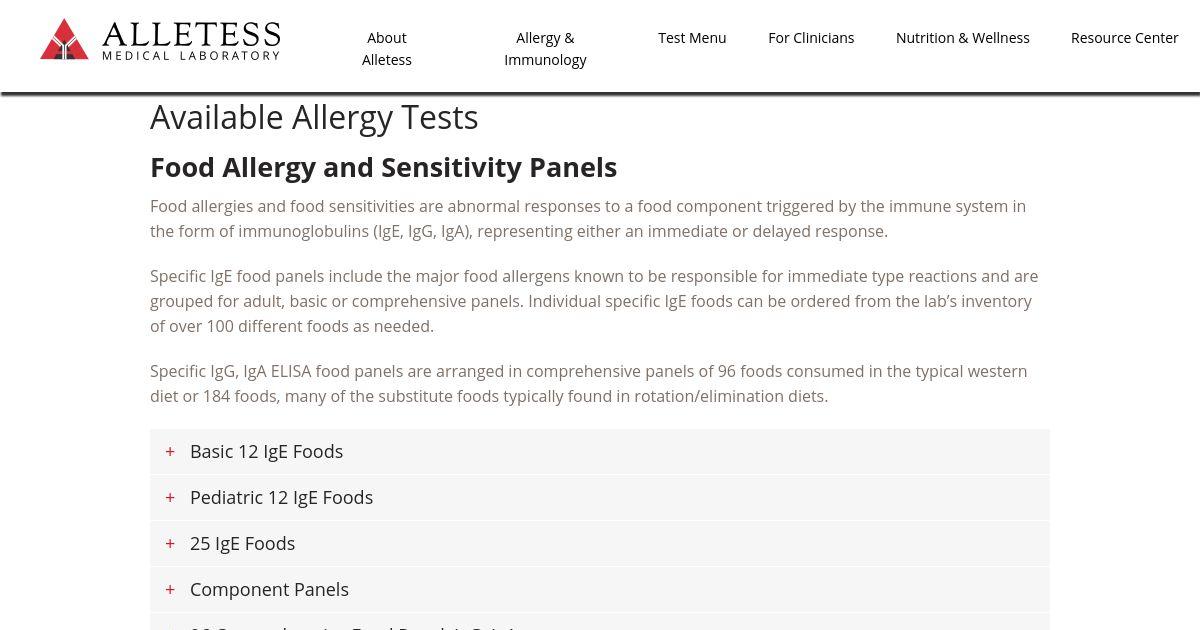This screenshot has width=1200, height=630.
Task: Open the About Alletess menu
Action: (387, 49)
